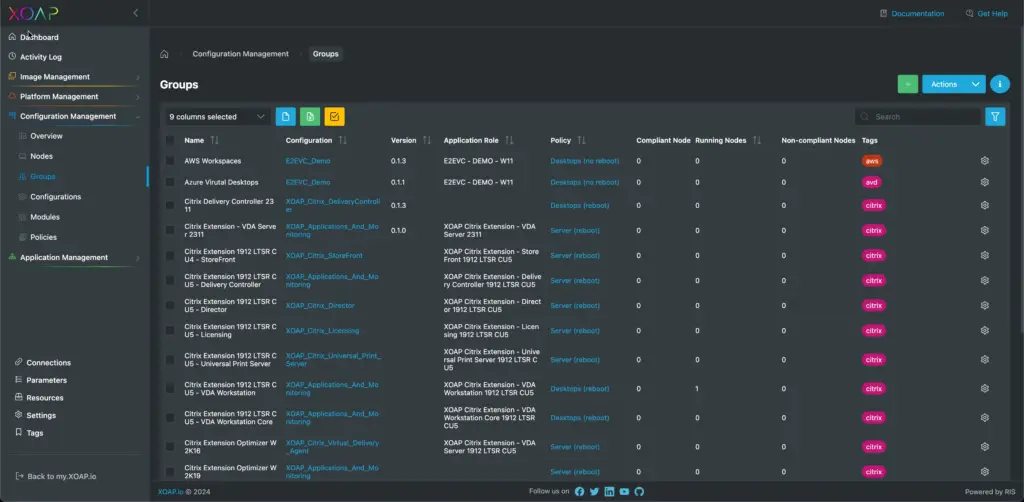
Task: Click the aws tag badge
Action: pos(871,161)
